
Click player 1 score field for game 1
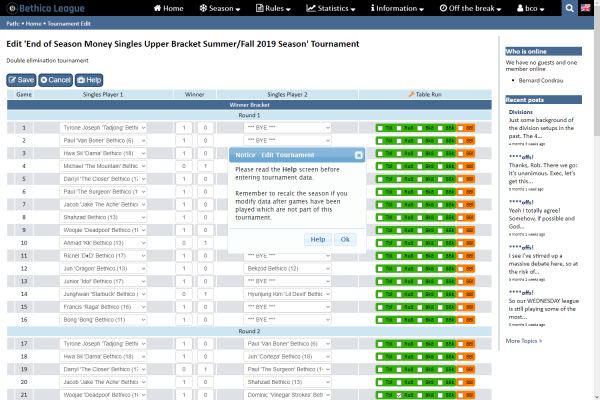point(184,128)
